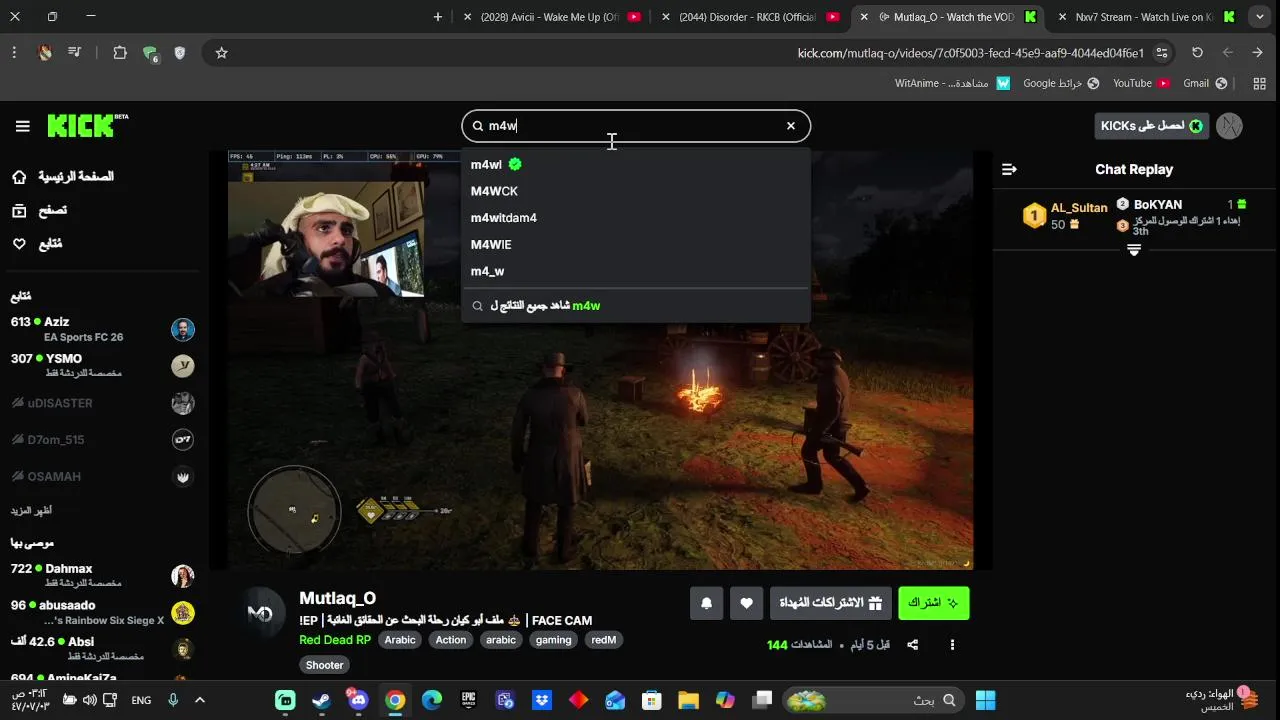Choose M4WCK from the search suggestions
This screenshot has height=720, width=1280.
coord(636,191)
